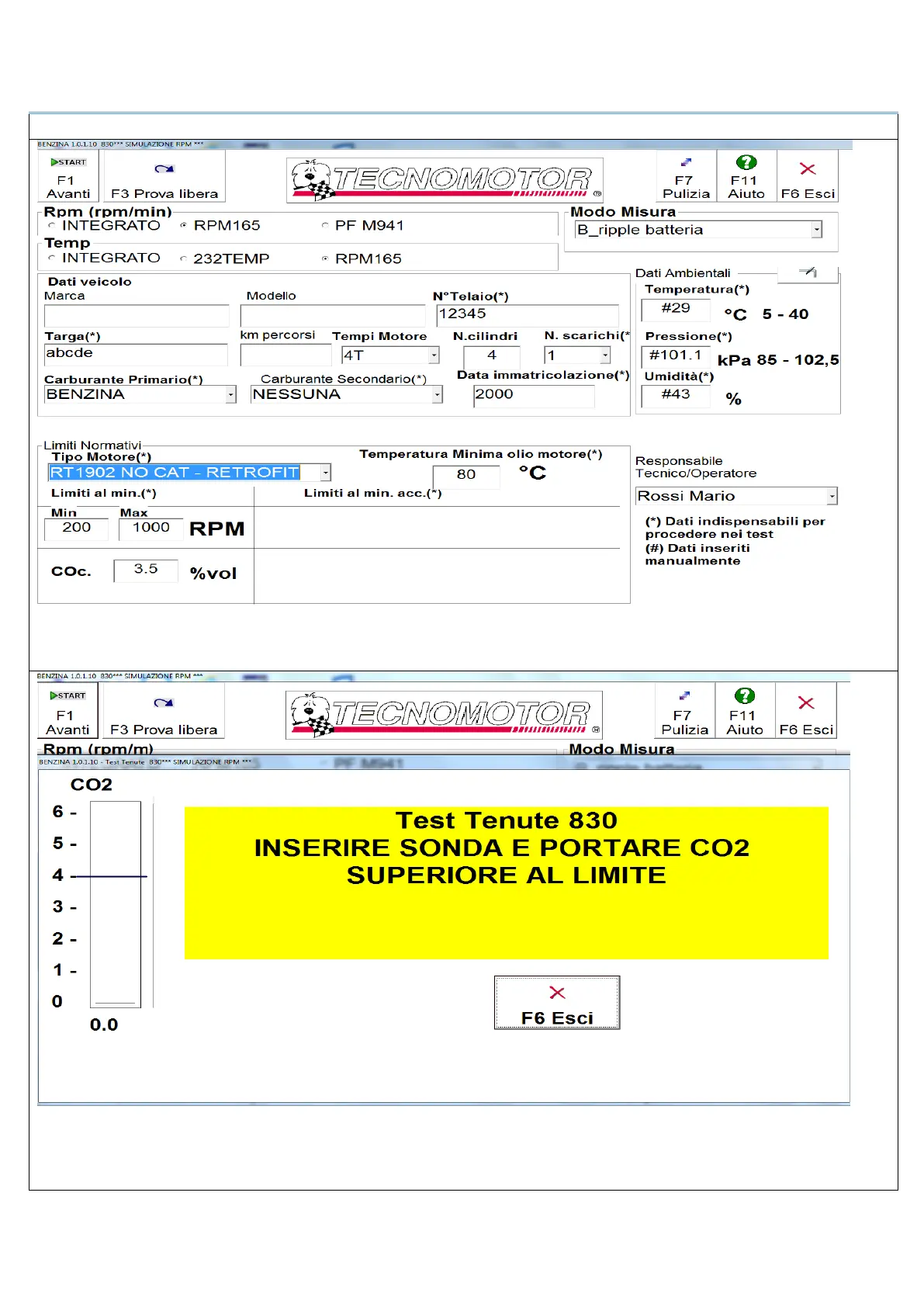Click F1 Avanti button in upper window
924x1307 pixels.
(68, 176)
